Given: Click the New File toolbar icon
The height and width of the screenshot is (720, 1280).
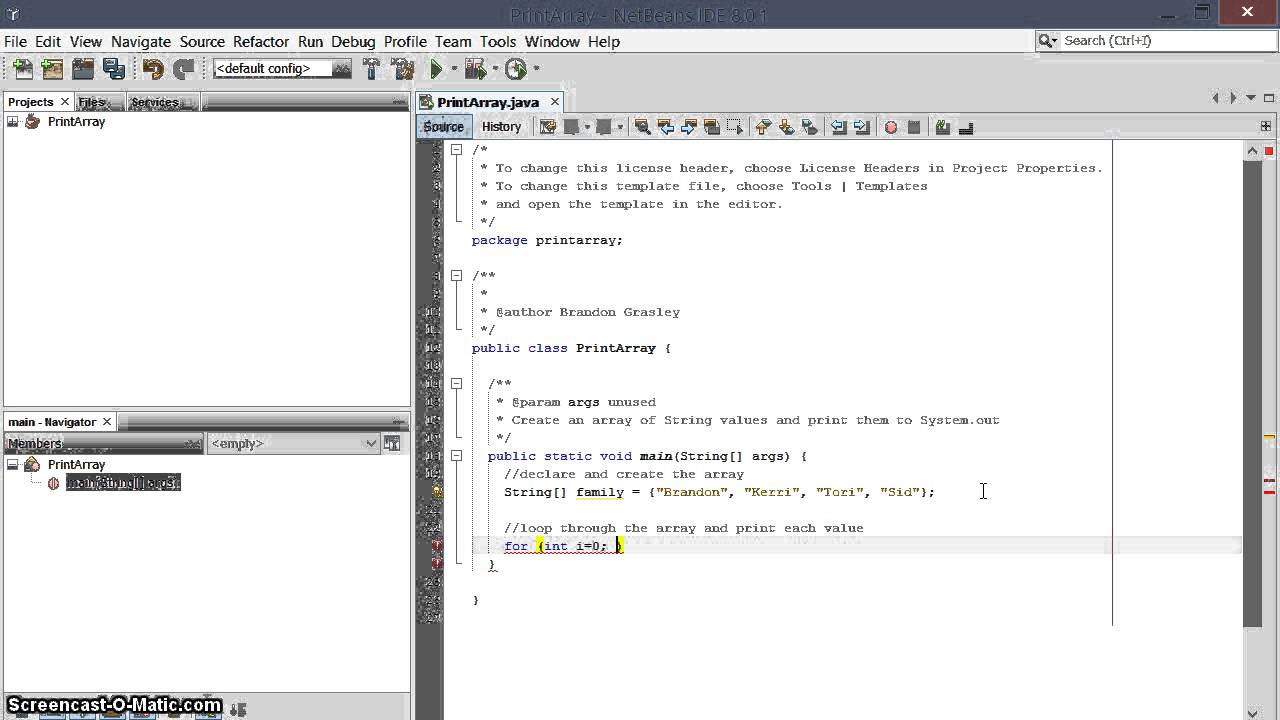Looking at the screenshot, I should pos(22,69).
